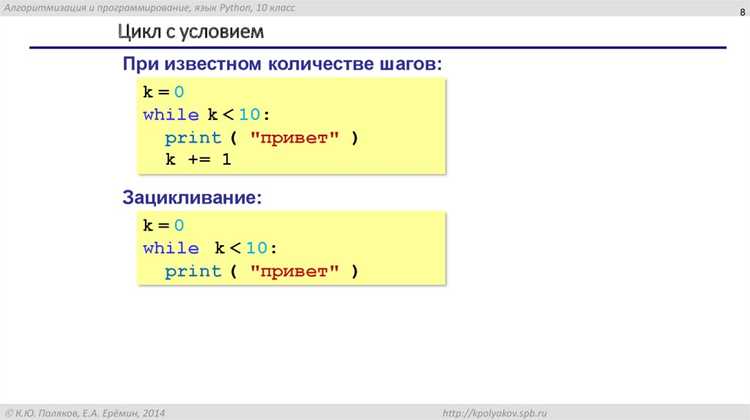This screenshot has height=420, width=750.
Task: Select heading 'При известном количестве шагов:'
Action: tap(282, 64)
